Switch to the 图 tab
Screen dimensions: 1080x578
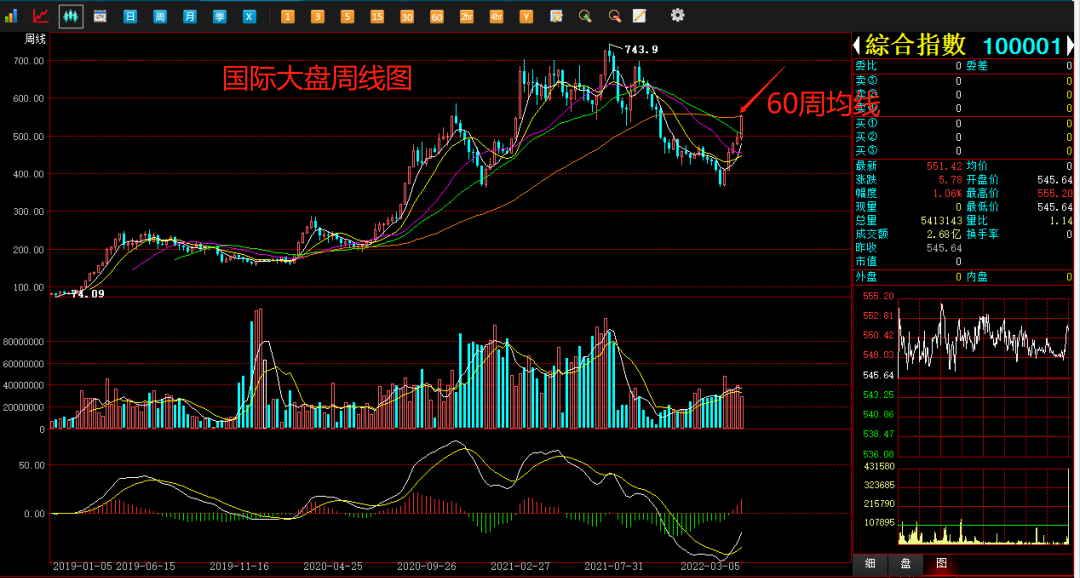(941, 564)
